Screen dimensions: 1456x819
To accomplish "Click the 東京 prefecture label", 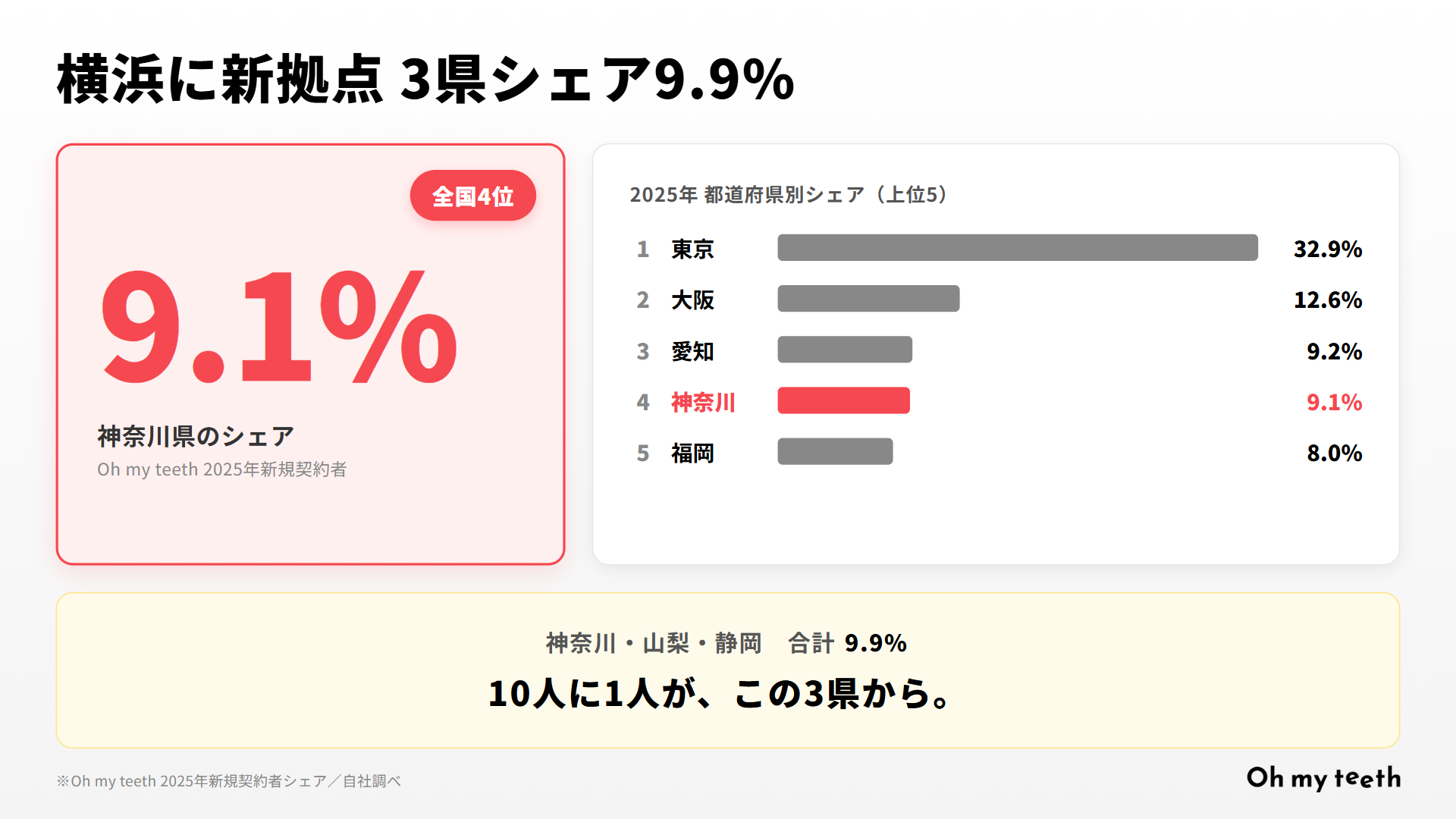I will point(692,249).
